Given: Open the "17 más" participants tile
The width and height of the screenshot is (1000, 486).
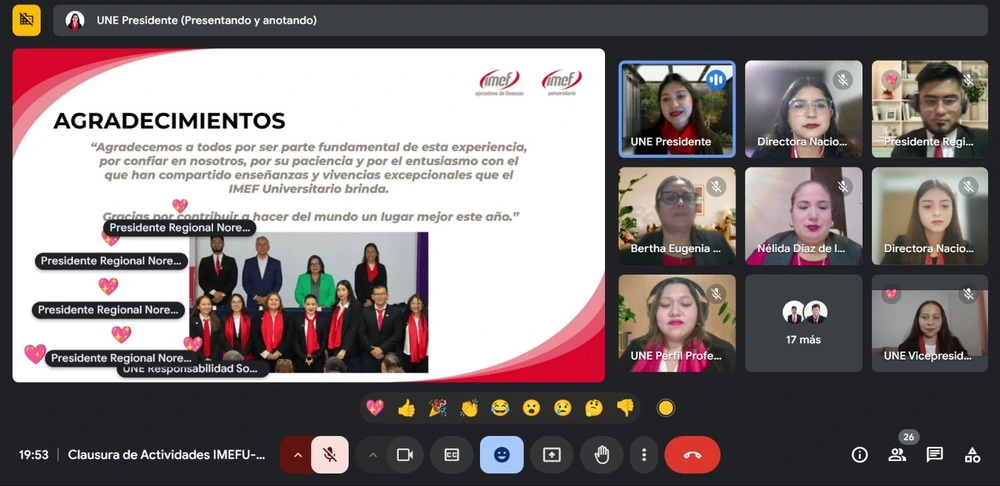Looking at the screenshot, I should tap(804, 323).
